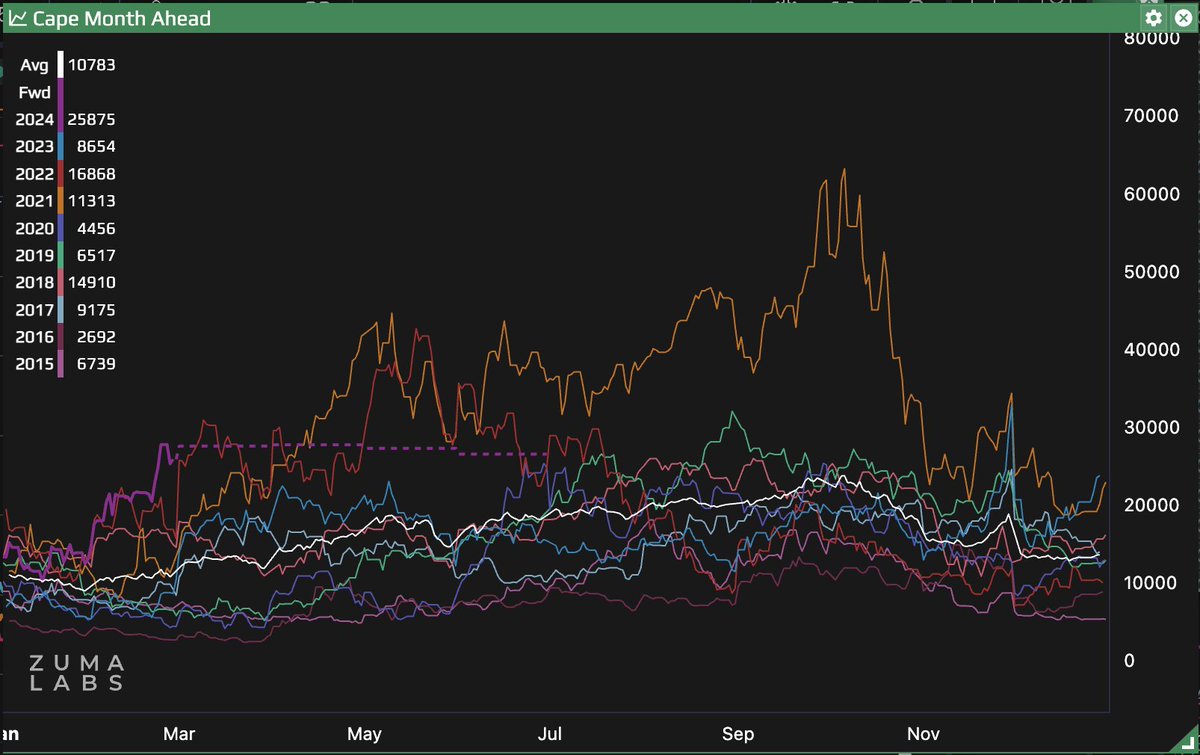This screenshot has height=755, width=1200.
Task: Select the 2024 value 25875
Action: [92, 119]
